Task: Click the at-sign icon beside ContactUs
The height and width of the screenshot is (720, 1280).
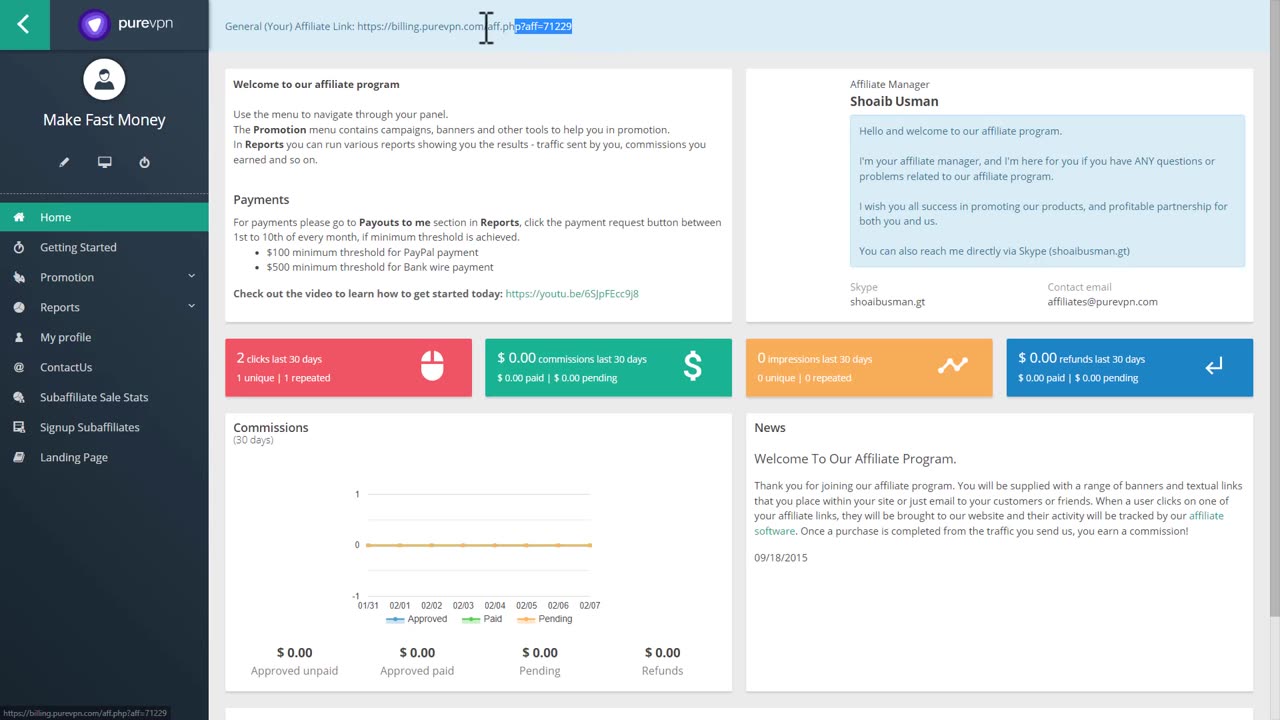Action: [19, 367]
